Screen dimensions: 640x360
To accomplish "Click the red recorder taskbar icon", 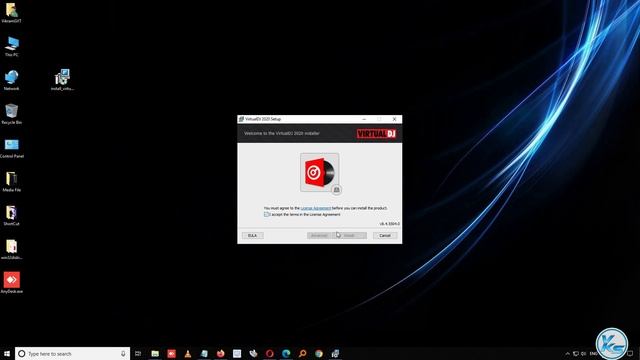I will click(171, 353).
